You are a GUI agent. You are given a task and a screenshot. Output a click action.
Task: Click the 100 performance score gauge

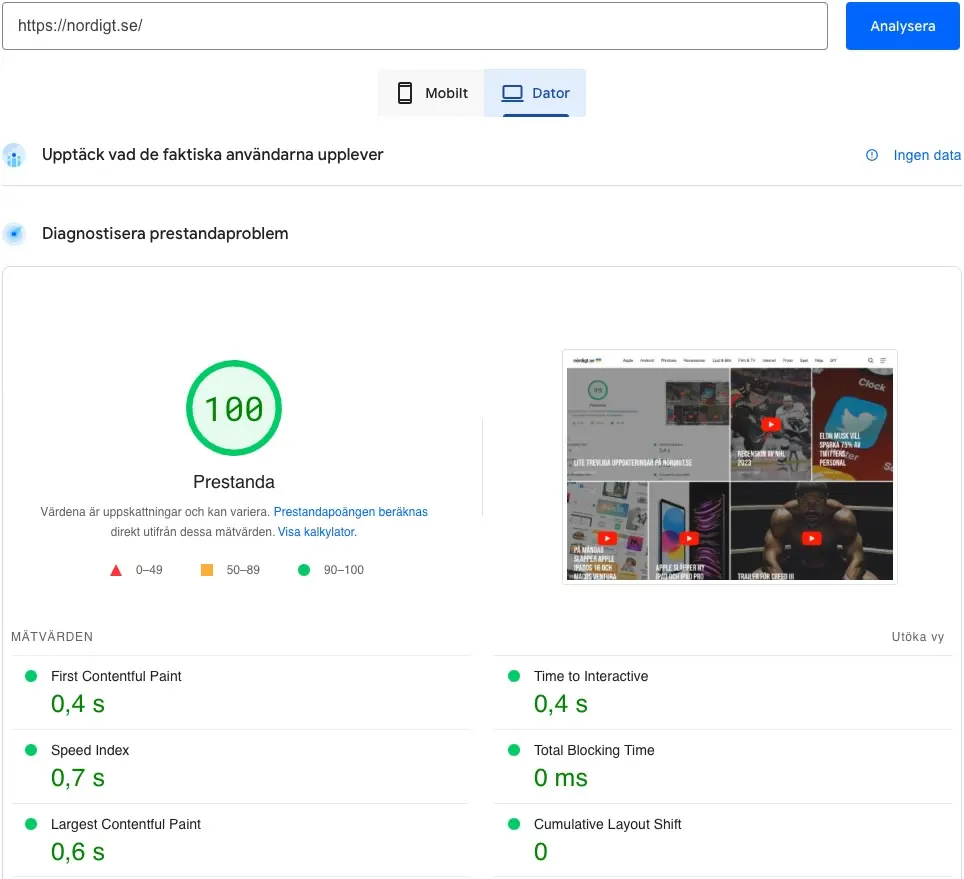(x=234, y=408)
